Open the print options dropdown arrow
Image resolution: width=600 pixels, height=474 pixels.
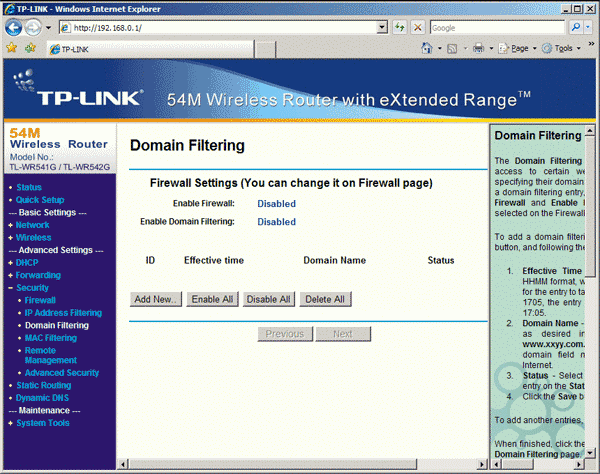pyautogui.click(x=491, y=49)
